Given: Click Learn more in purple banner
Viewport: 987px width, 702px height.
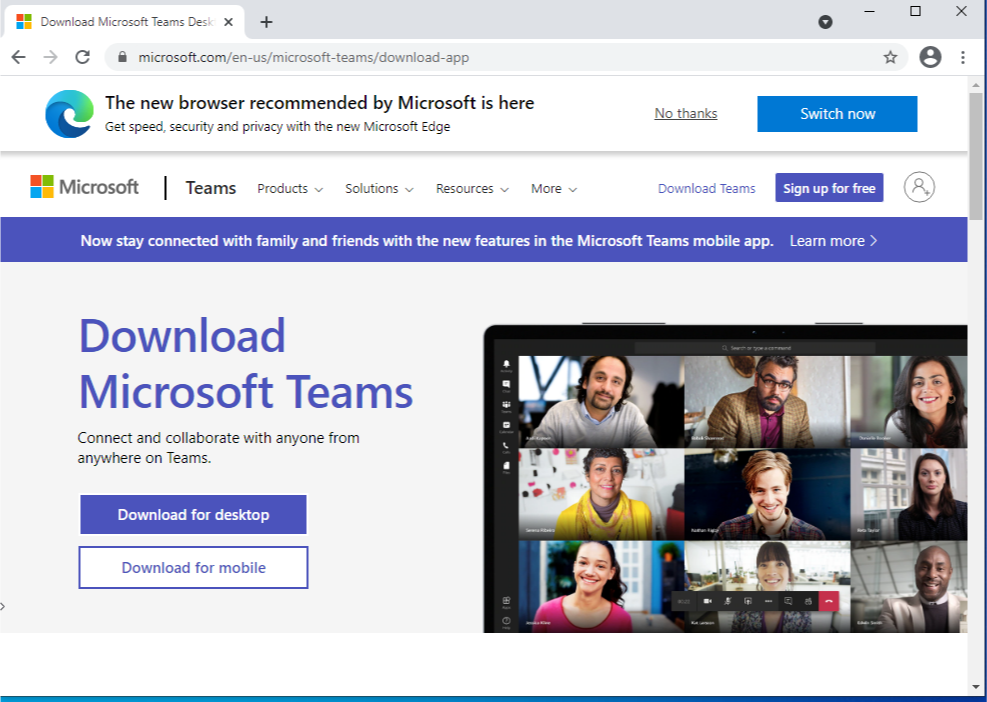Looking at the screenshot, I should [833, 241].
